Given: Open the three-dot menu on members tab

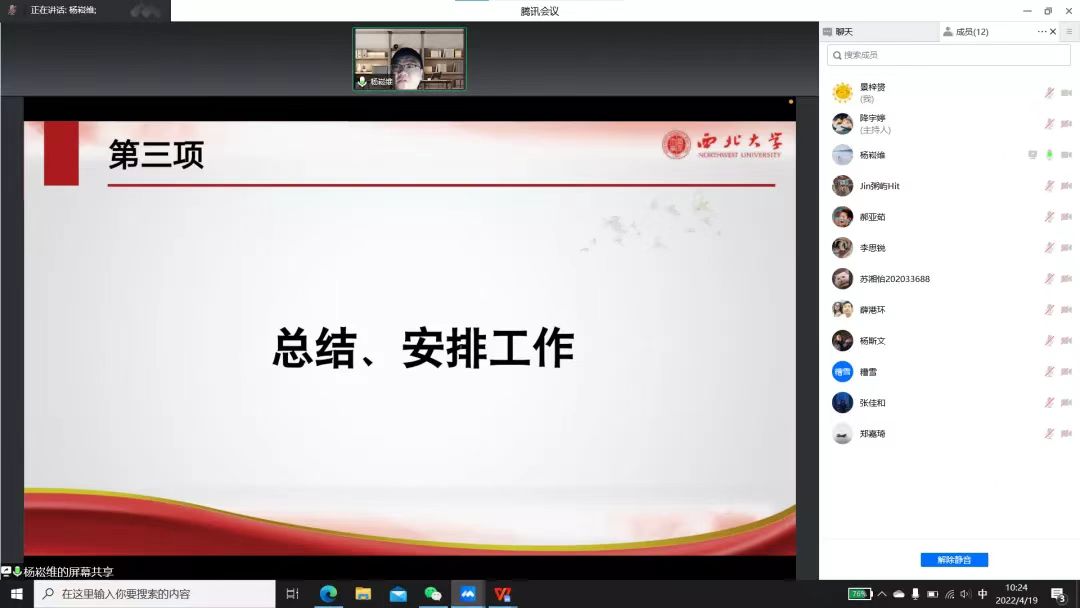Looking at the screenshot, I should tap(1041, 32).
